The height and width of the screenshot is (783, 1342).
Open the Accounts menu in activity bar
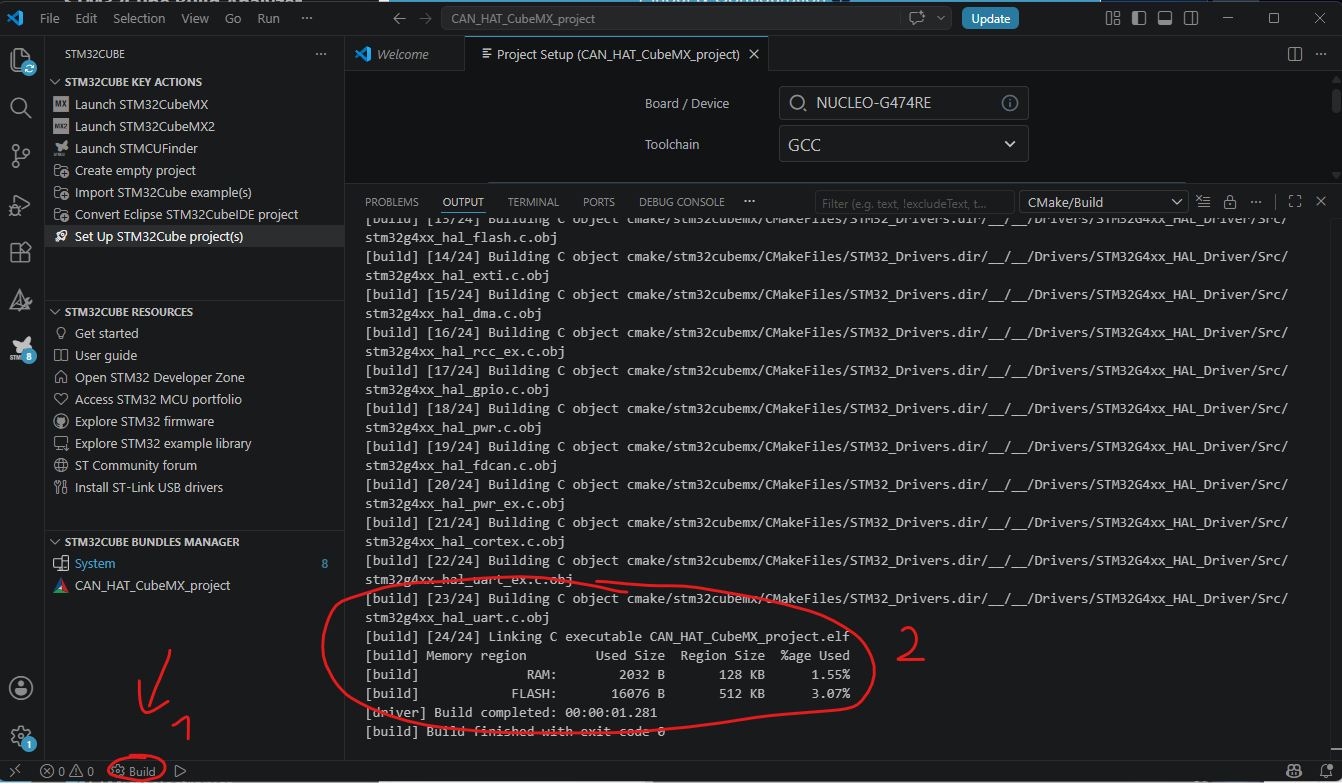21,688
